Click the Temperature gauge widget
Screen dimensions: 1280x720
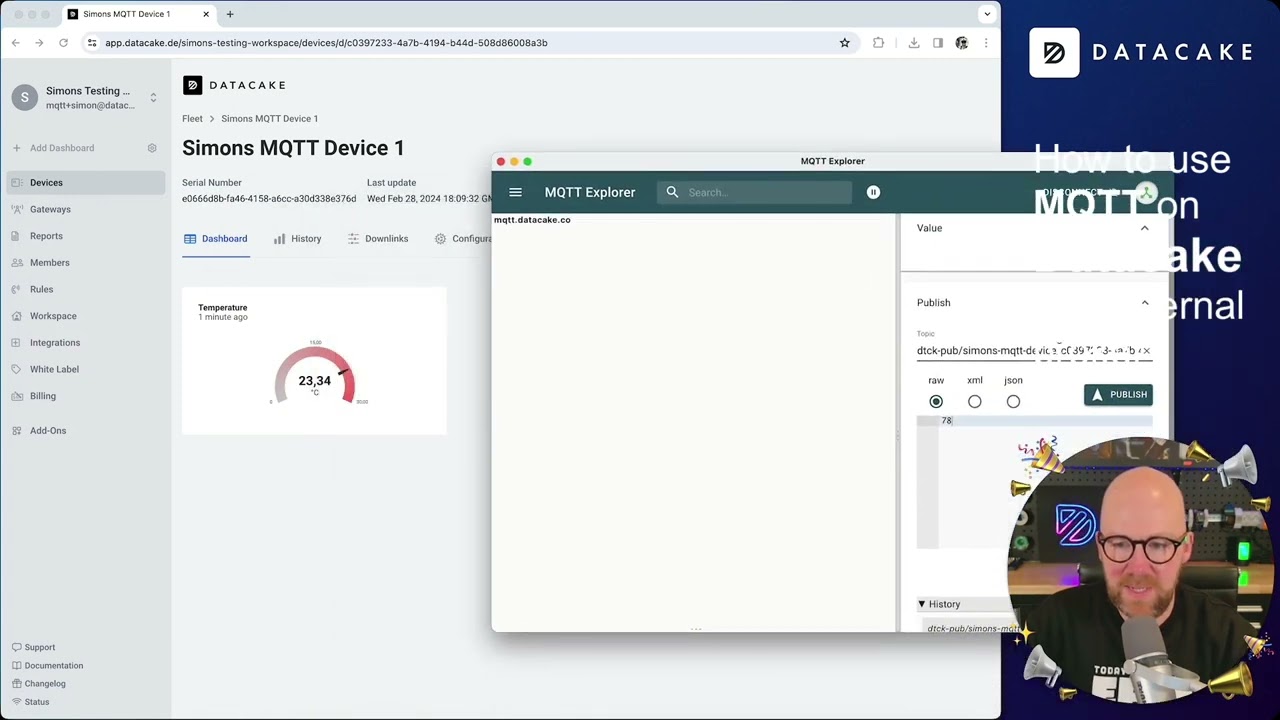314,361
